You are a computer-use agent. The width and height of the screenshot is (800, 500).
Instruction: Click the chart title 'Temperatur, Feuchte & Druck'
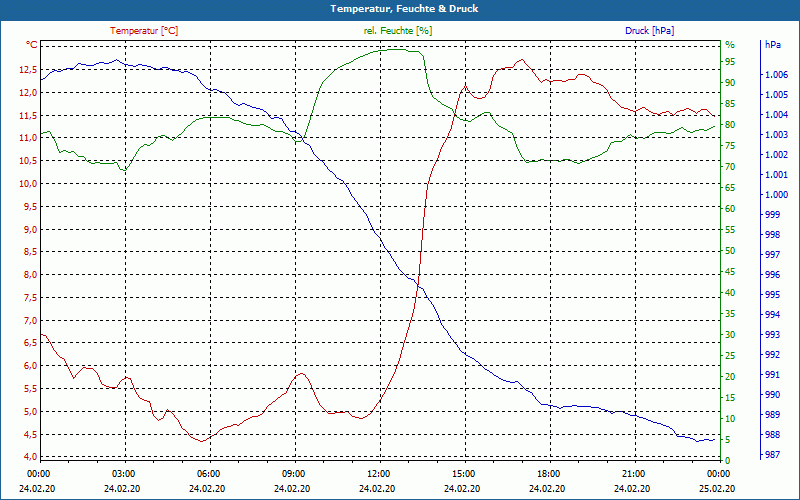point(404,9)
